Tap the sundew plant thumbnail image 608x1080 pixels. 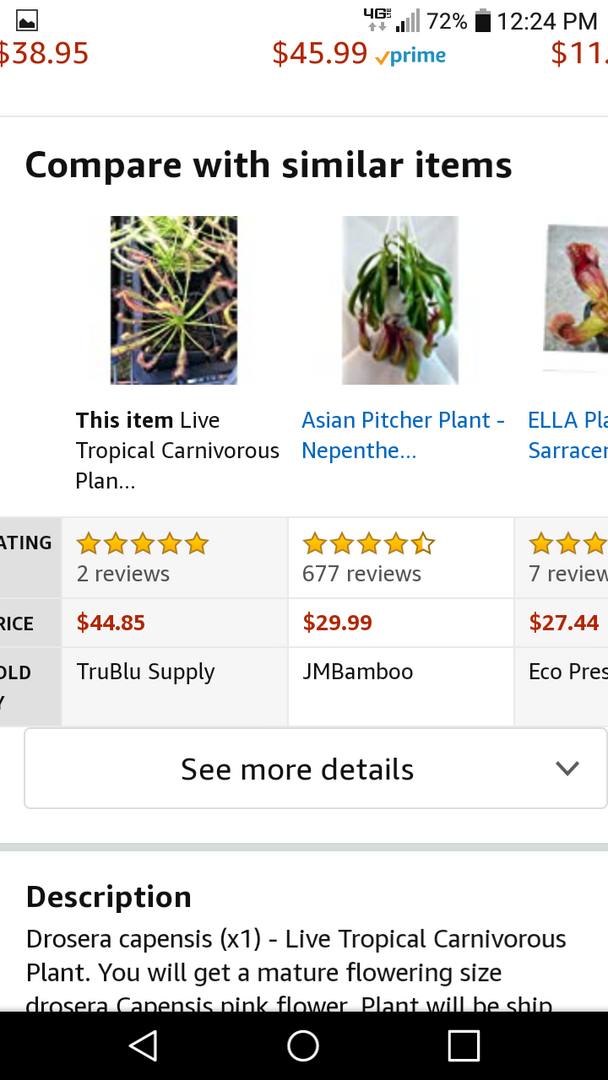coord(174,300)
